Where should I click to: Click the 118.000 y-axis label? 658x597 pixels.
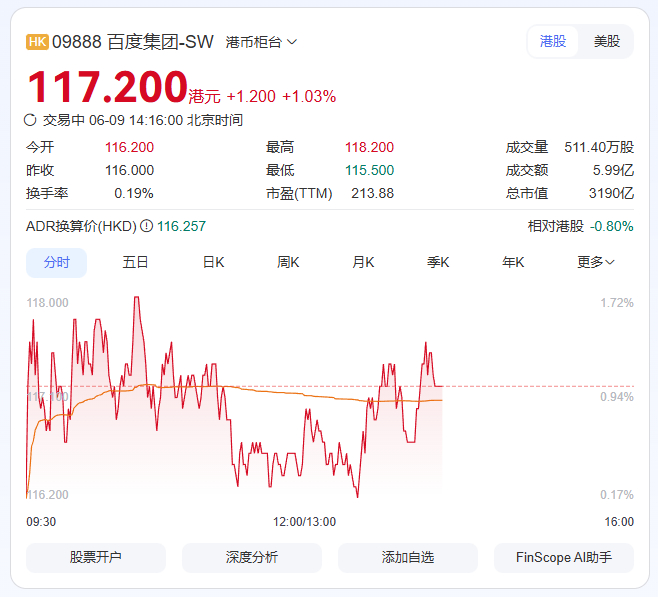(47, 303)
